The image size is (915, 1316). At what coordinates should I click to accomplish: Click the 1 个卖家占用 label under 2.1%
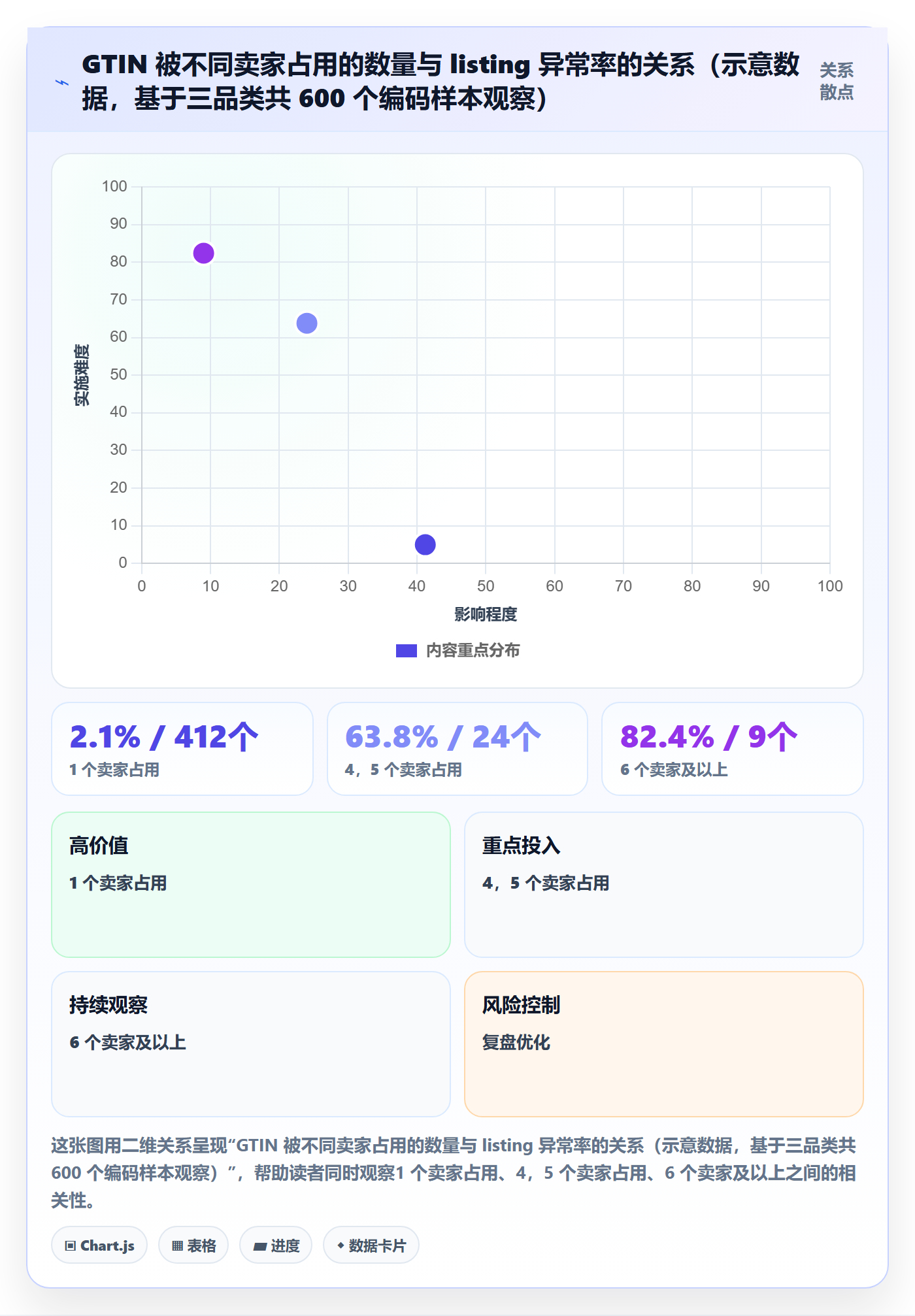click(x=114, y=770)
